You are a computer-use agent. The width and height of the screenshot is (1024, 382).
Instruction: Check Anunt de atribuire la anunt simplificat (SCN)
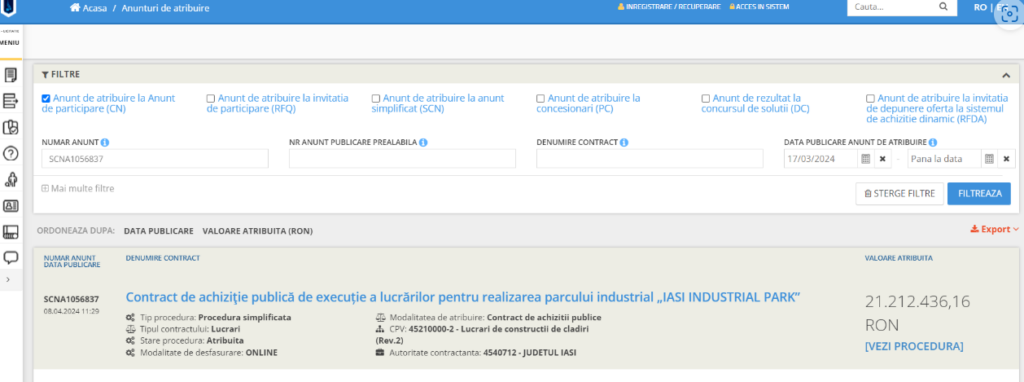pos(376,99)
